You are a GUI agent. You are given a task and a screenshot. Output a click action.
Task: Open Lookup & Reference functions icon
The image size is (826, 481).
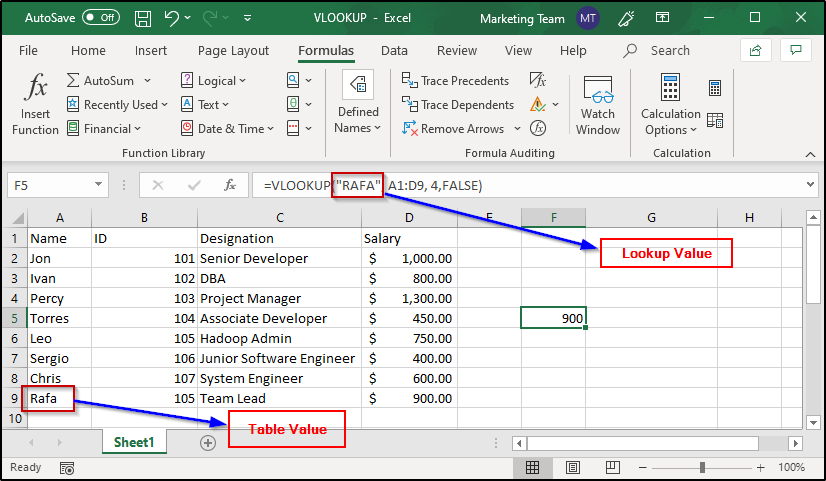[x=293, y=80]
